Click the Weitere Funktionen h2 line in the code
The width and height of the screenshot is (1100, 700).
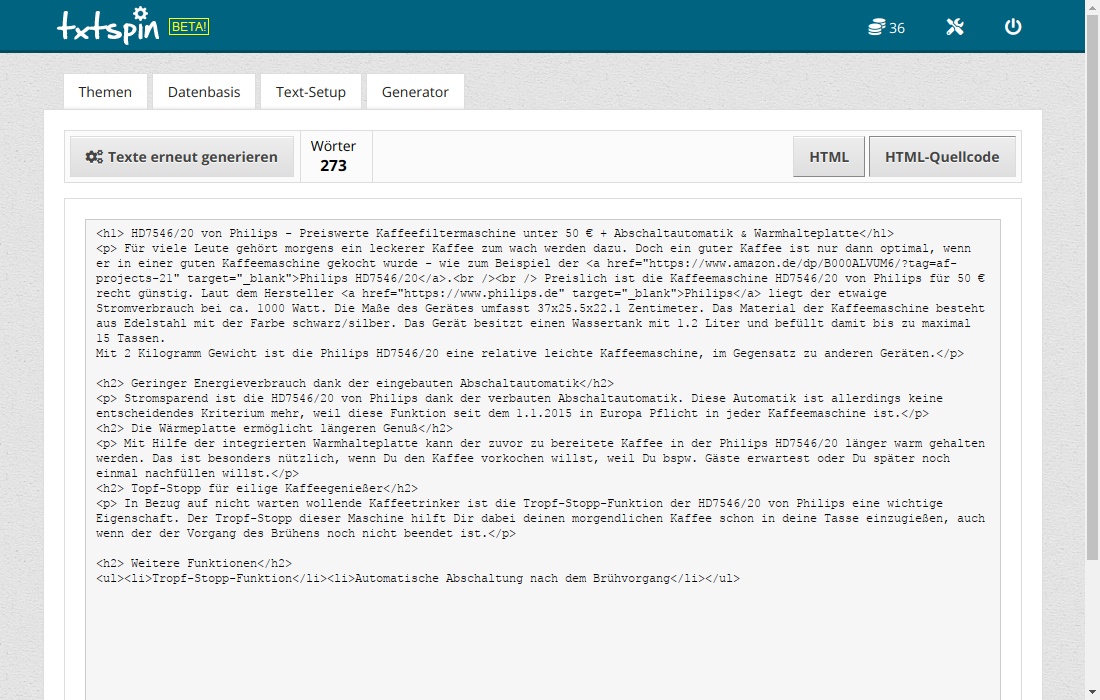point(195,563)
